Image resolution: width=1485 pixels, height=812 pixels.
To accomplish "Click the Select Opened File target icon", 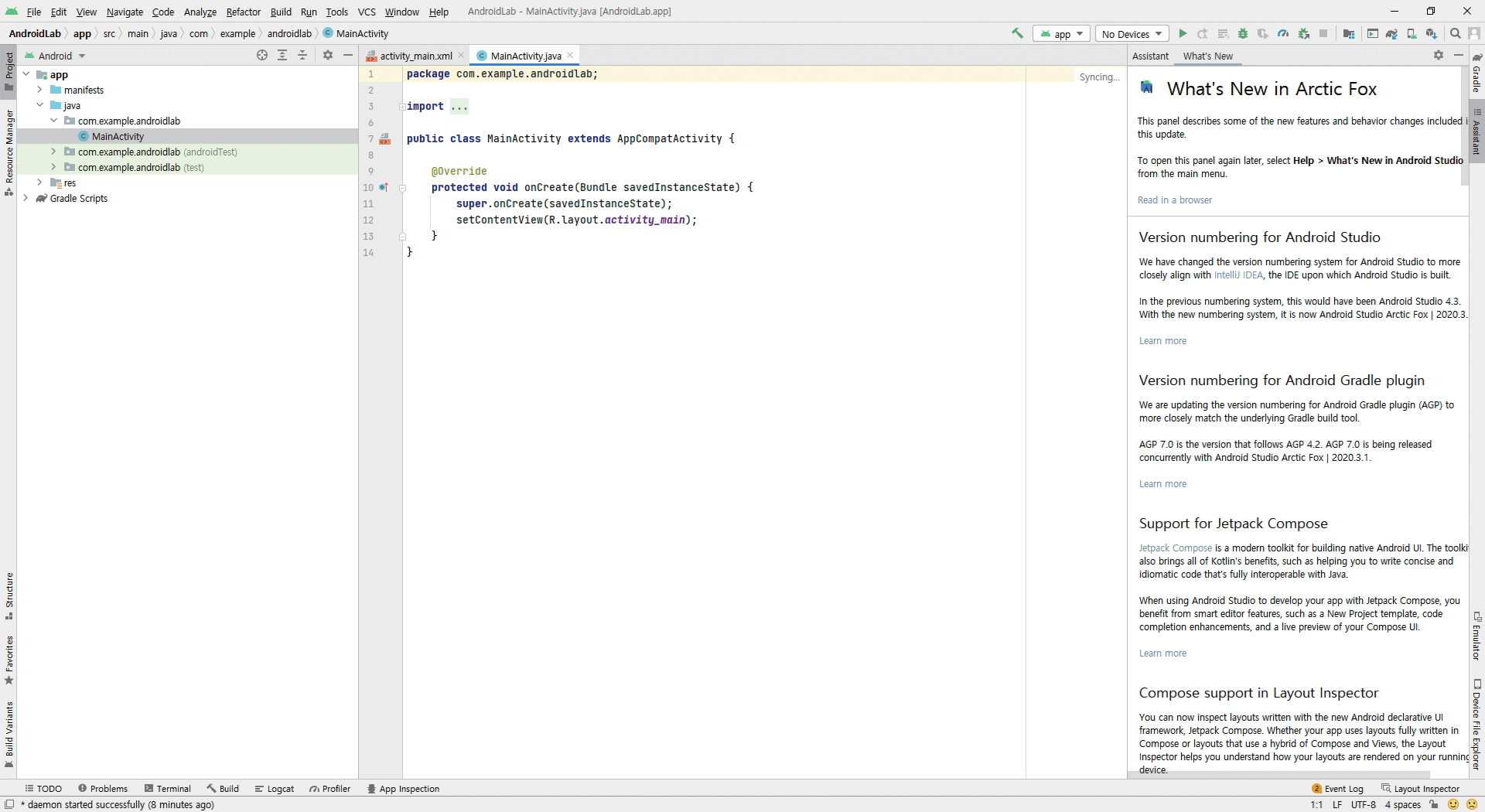I will (x=262, y=55).
